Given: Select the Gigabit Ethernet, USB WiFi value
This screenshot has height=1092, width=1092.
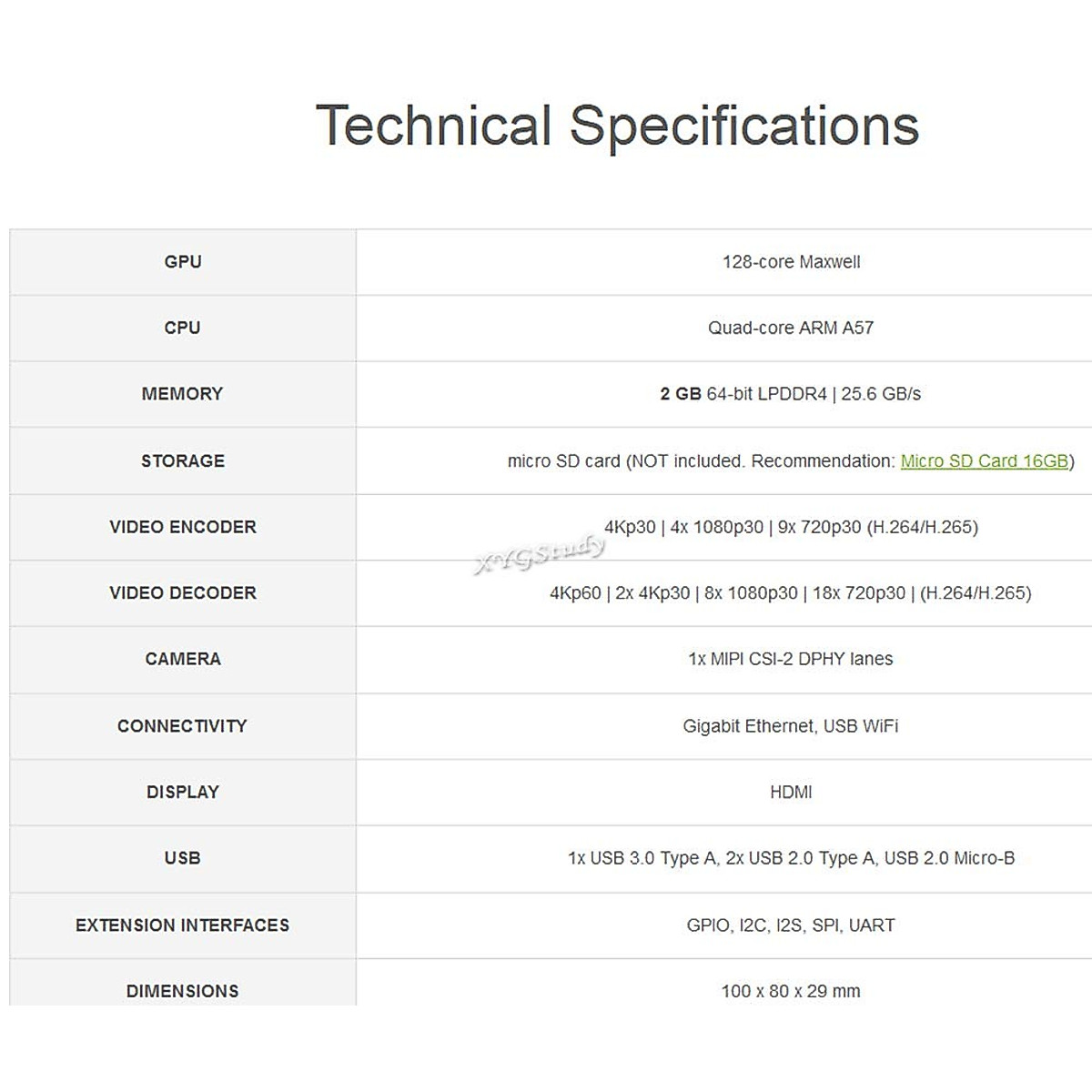Looking at the screenshot, I should 791,726.
